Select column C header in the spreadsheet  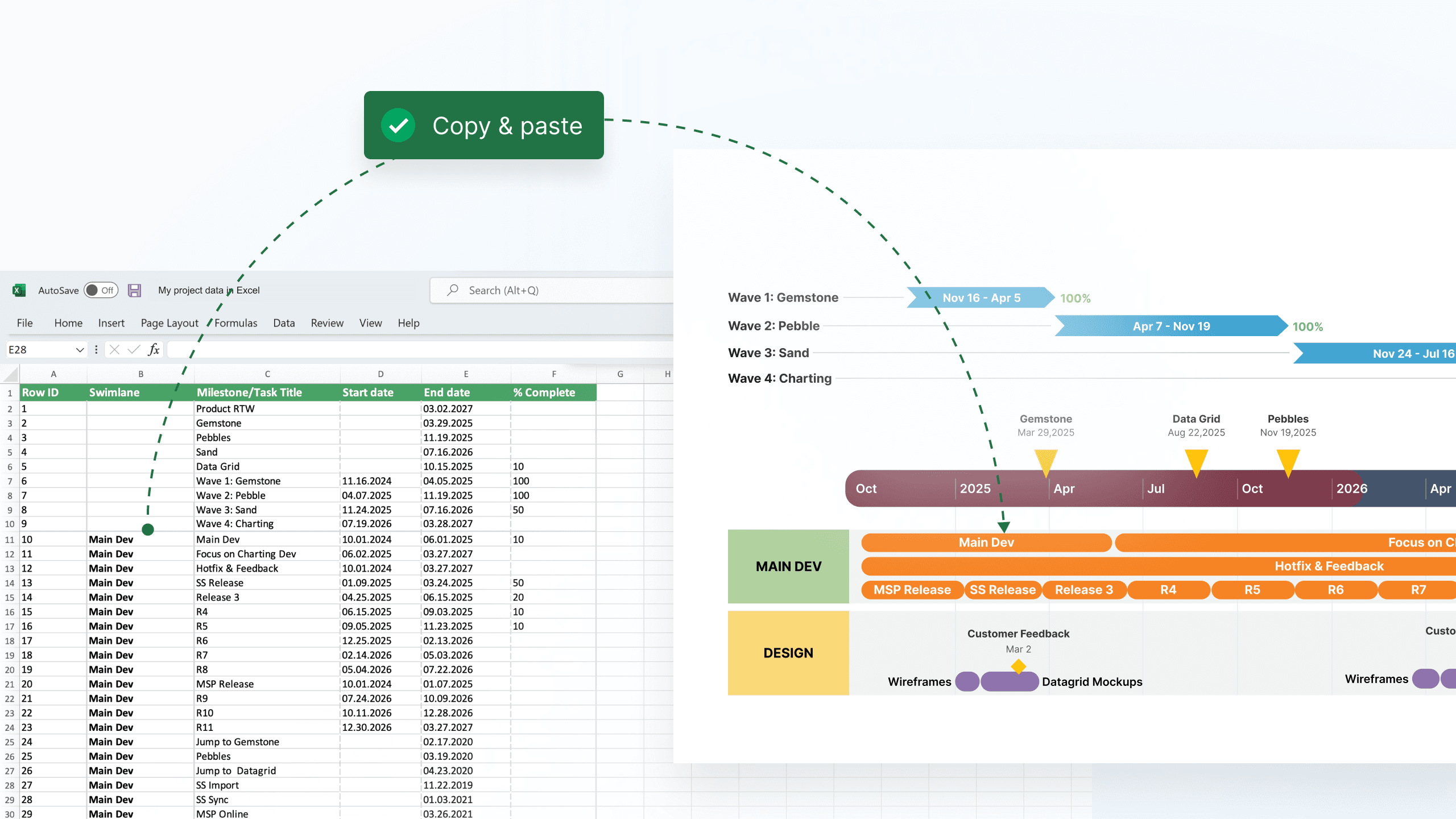(x=267, y=374)
